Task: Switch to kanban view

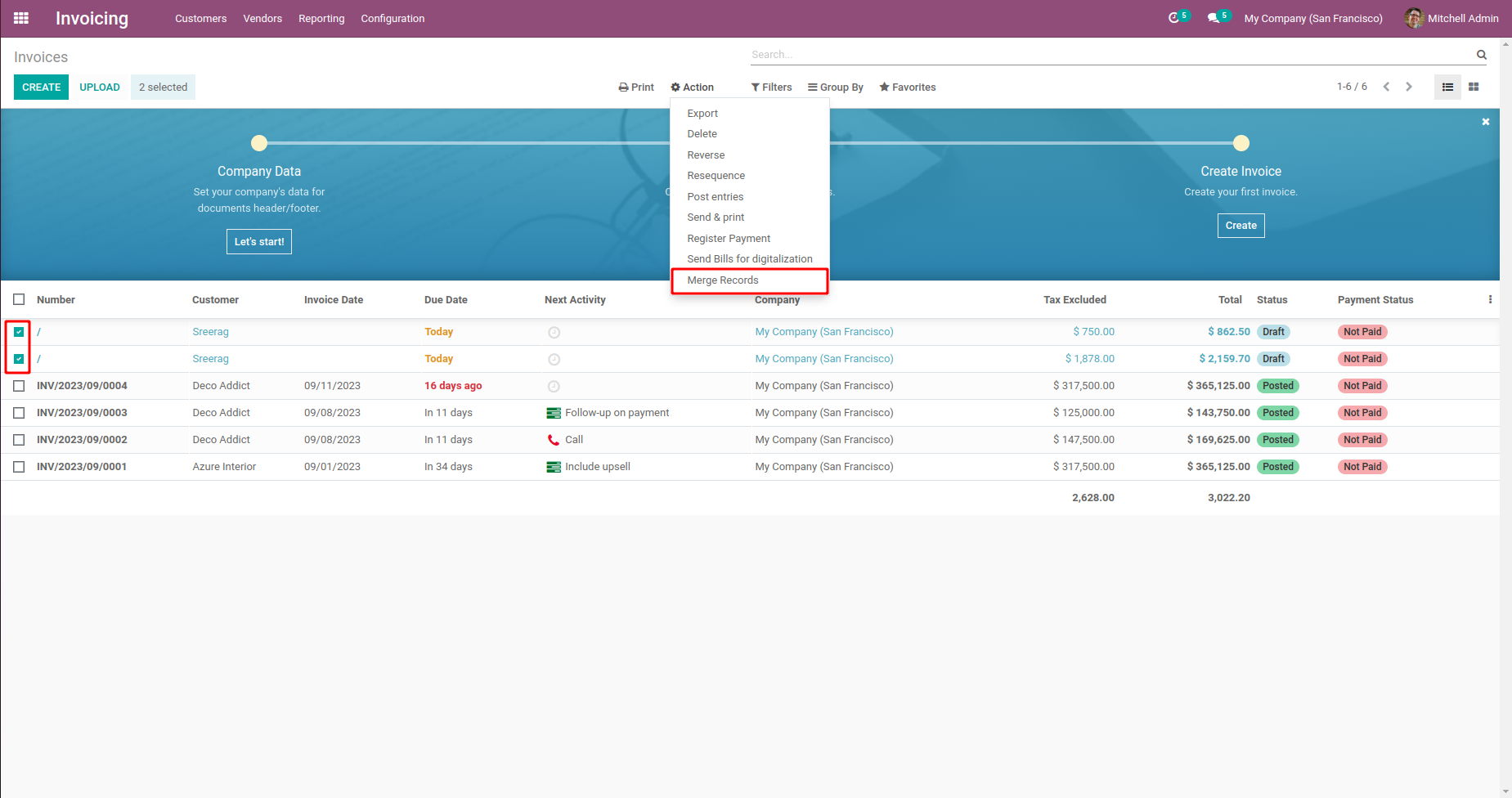Action: click(1474, 87)
